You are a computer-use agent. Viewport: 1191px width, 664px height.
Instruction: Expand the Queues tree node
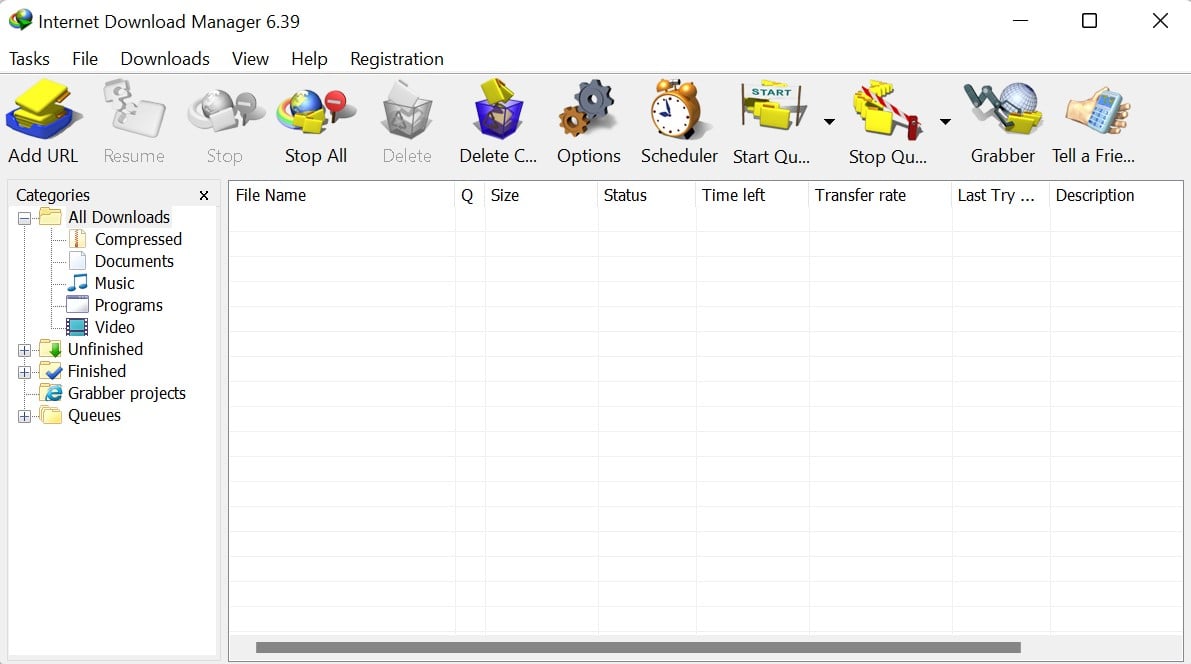(24, 416)
